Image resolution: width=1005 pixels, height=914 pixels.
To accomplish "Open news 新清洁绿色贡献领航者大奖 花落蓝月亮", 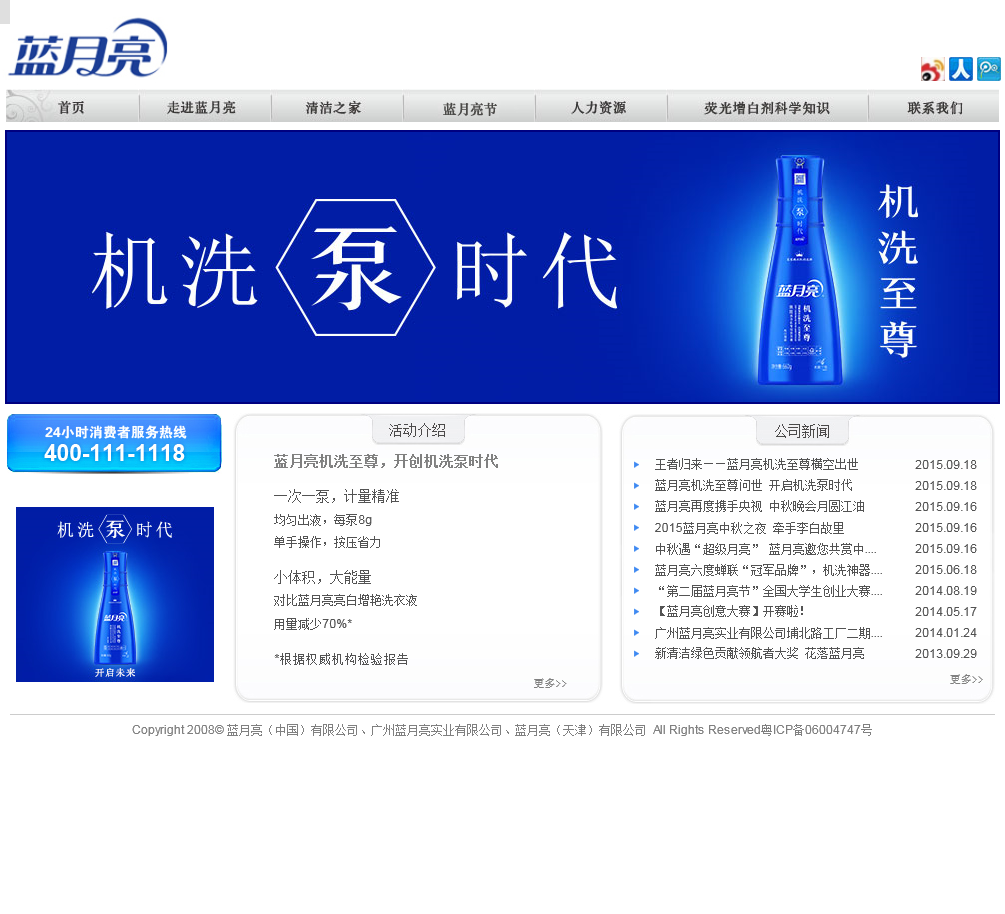I will [760, 654].
